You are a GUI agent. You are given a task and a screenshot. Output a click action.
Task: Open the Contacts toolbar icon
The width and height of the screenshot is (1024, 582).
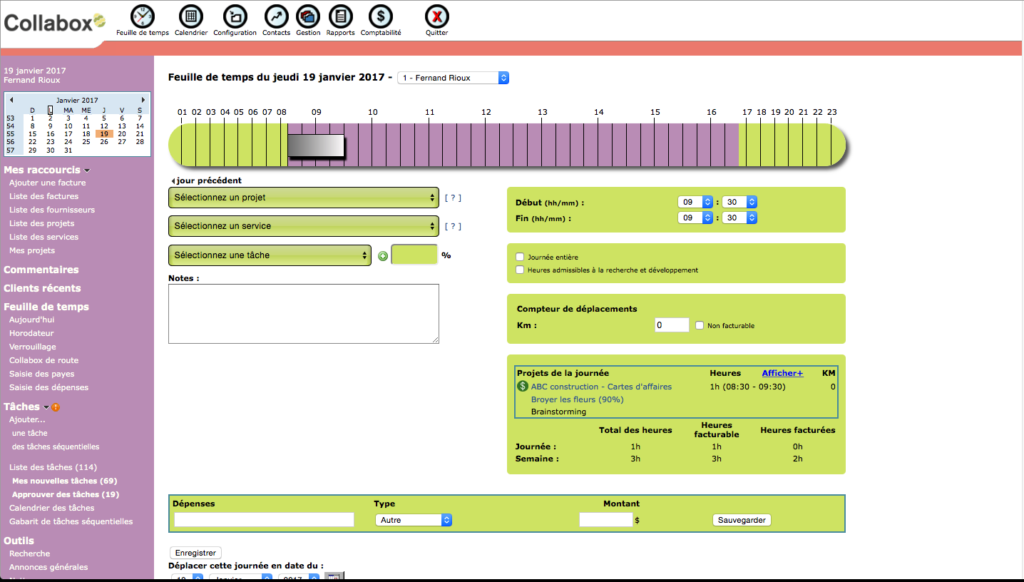tap(276, 16)
